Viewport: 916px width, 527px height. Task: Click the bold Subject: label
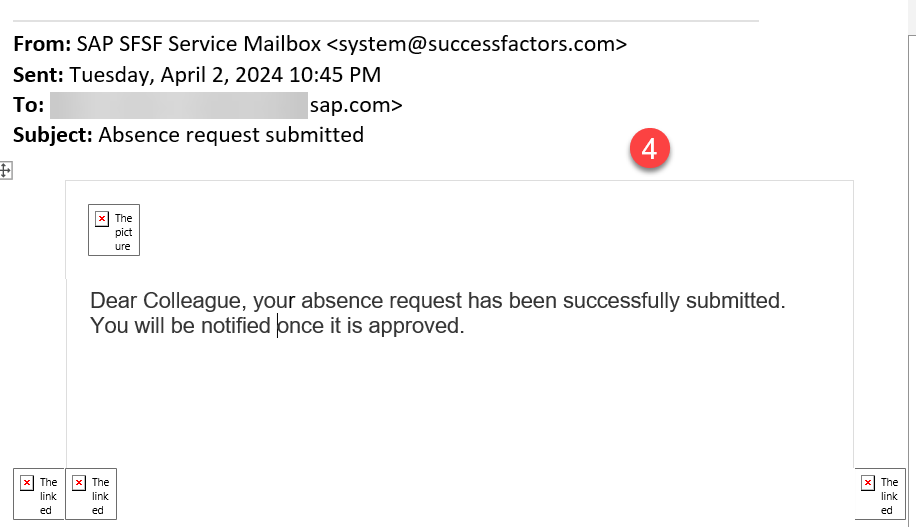(x=53, y=135)
